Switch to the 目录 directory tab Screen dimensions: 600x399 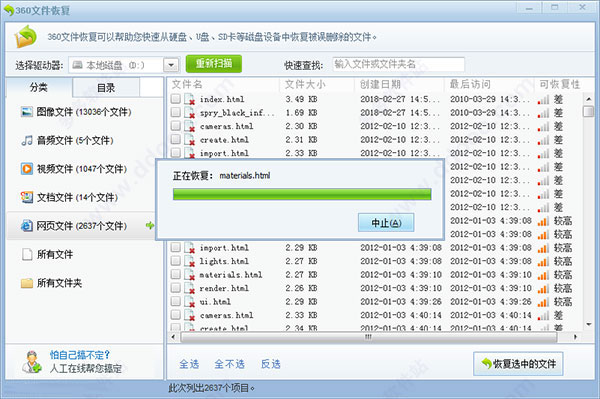point(106,88)
